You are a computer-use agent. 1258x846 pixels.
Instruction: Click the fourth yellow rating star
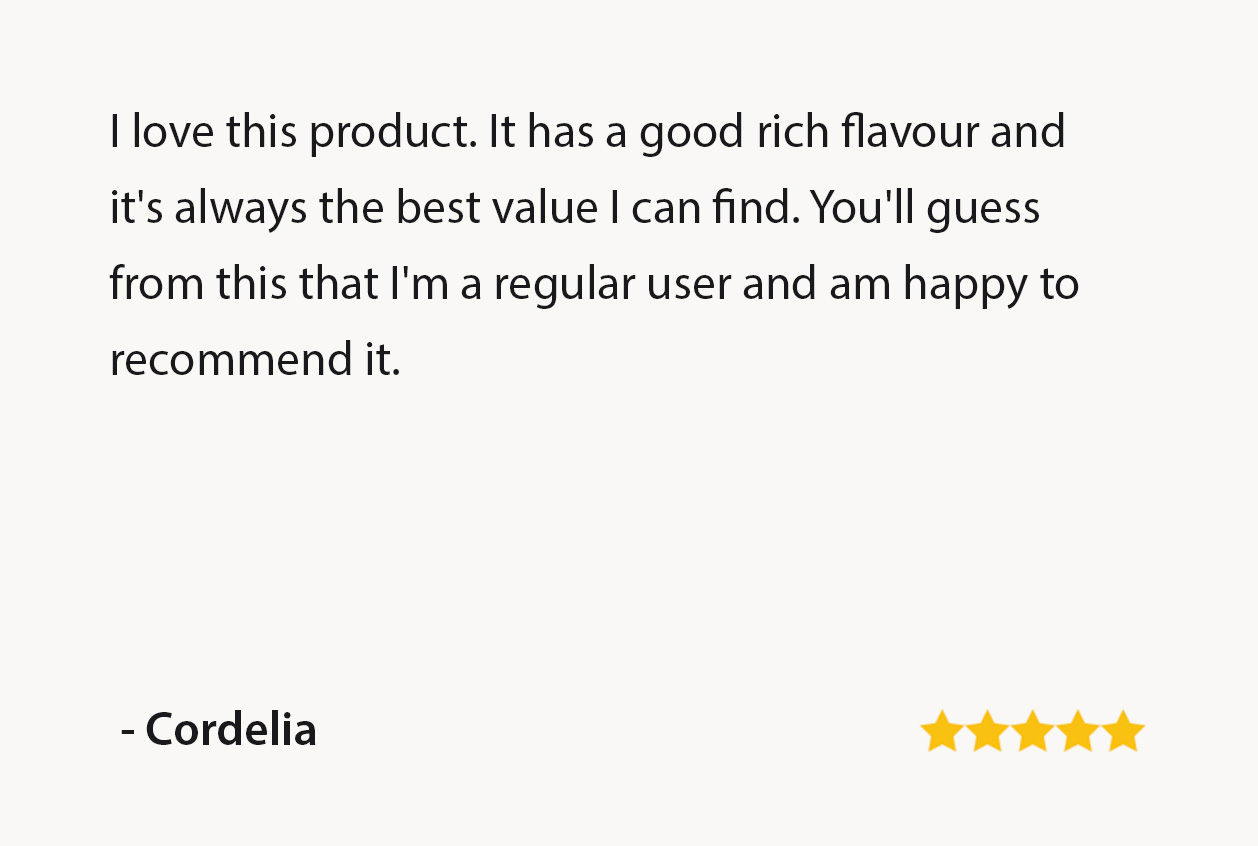click(1078, 731)
